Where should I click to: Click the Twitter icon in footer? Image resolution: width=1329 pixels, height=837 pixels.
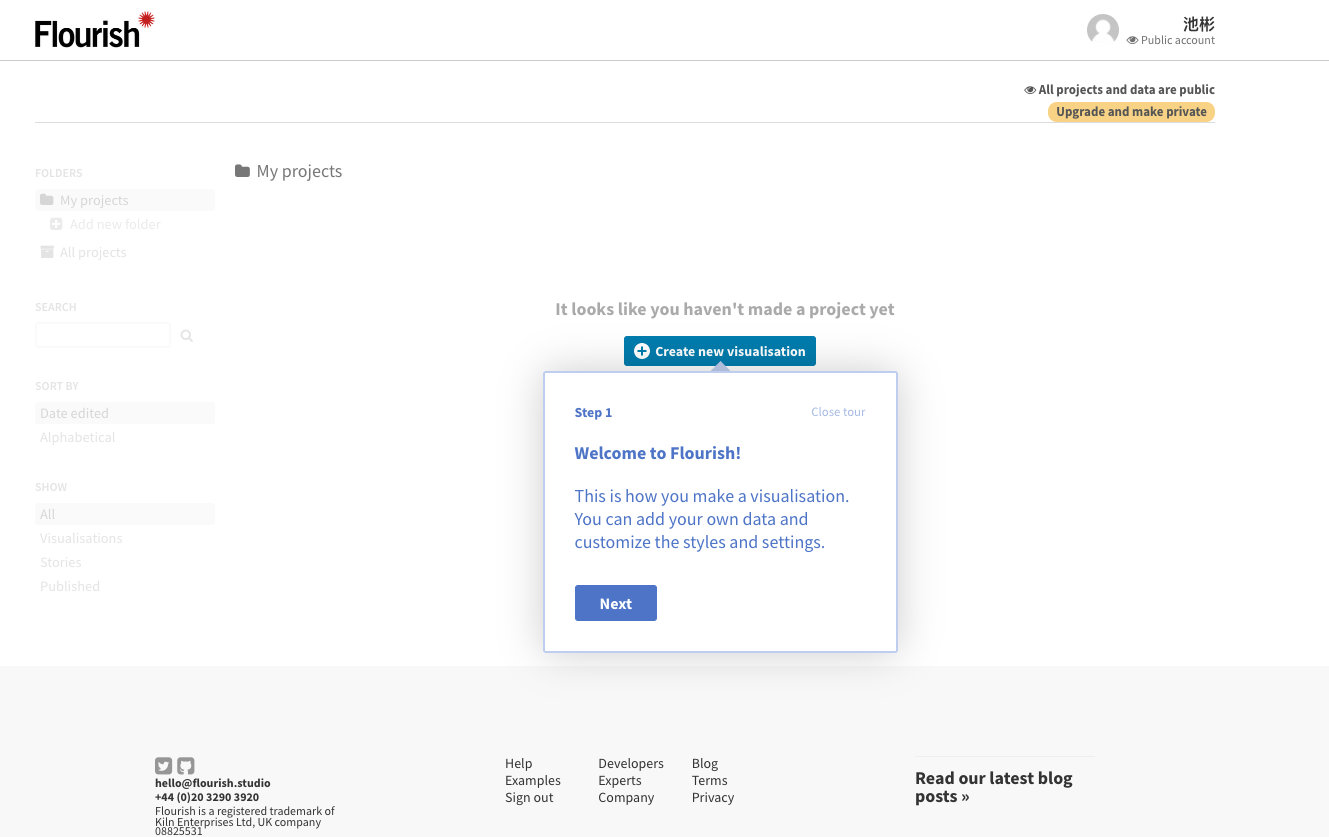tap(164, 766)
